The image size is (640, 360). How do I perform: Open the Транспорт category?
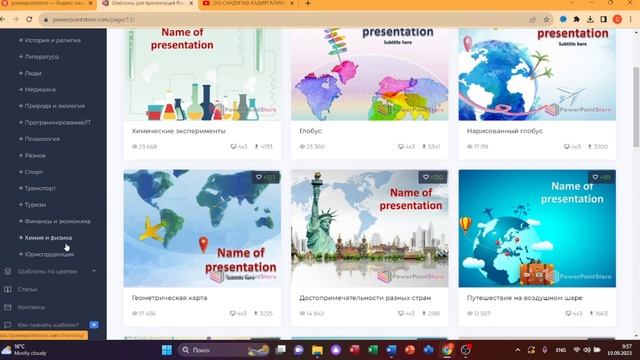[x=40, y=188]
